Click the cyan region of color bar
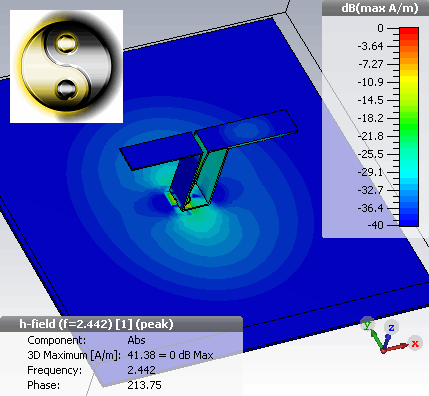The width and height of the screenshot is (429, 396). pos(409,172)
